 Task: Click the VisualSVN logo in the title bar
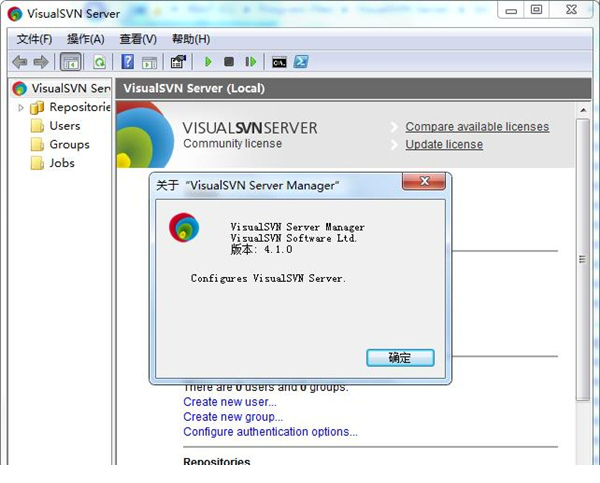(15, 14)
